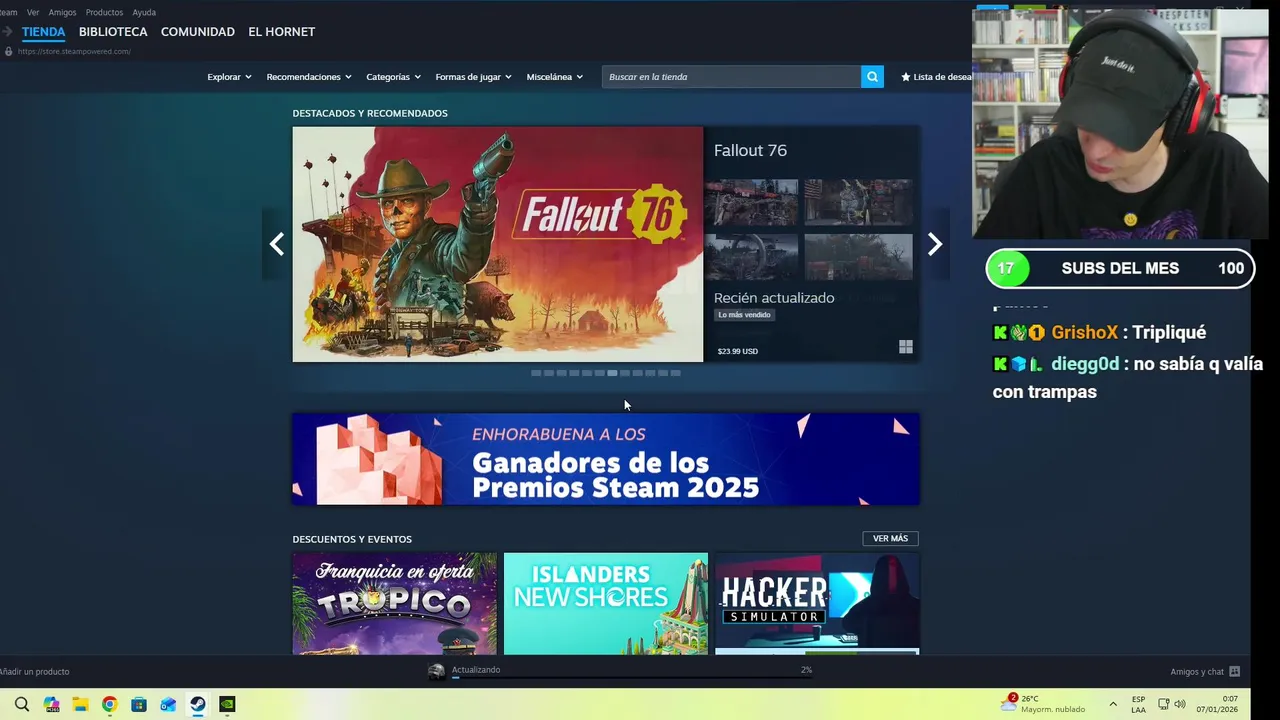Open Microsoft Store taskbar icon
This screenshot has width=1280, height=720.
click(139, 704)
